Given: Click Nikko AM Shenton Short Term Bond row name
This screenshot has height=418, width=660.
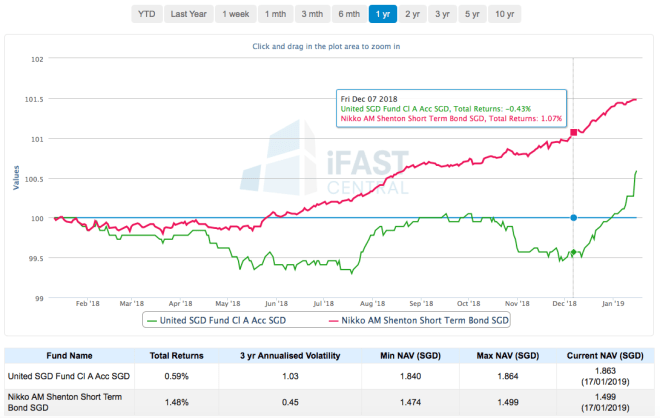Looking at the screenshot, I should [65, 402].
